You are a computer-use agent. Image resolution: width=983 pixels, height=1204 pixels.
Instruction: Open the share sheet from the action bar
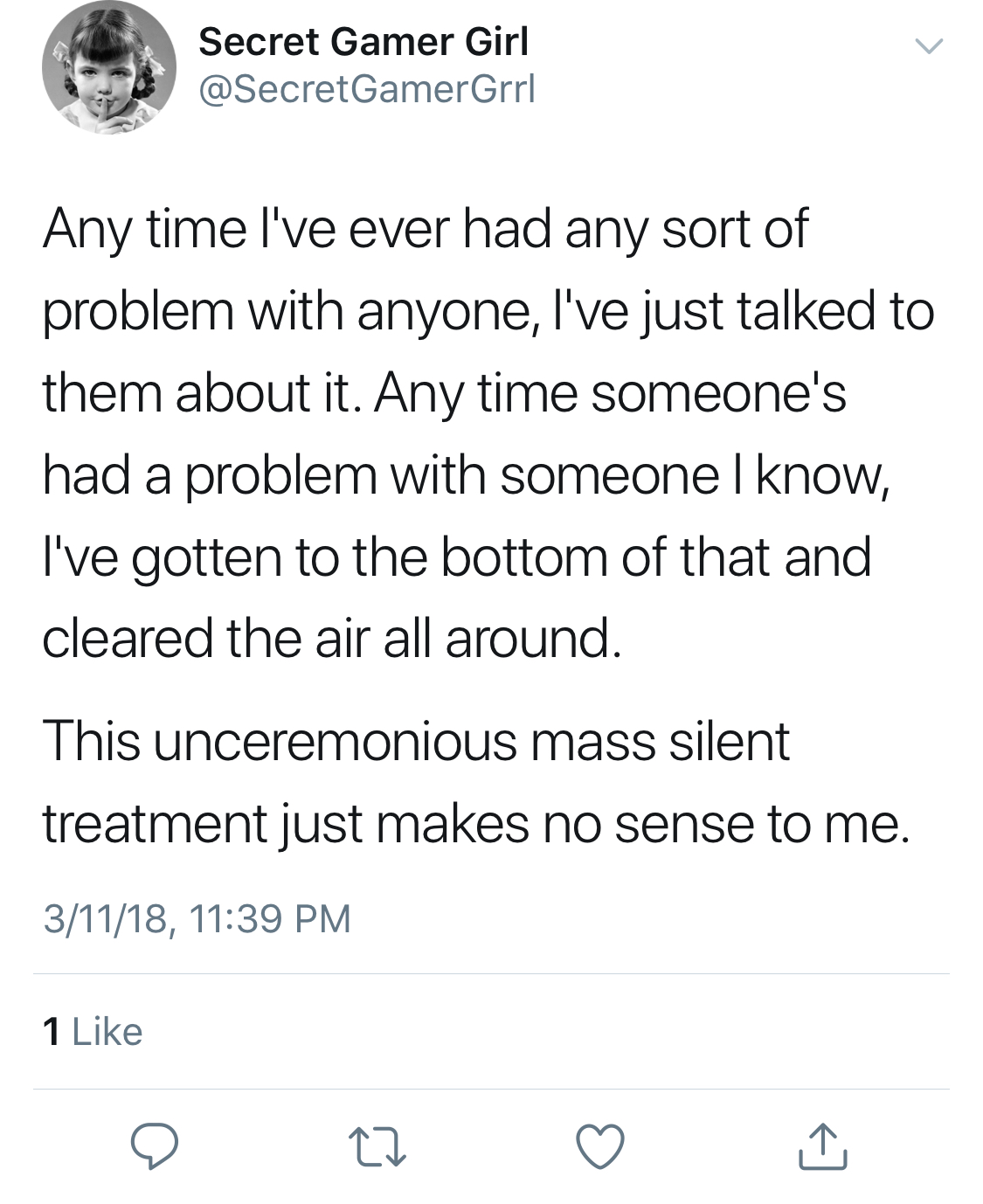click(x=822, y=1146)
